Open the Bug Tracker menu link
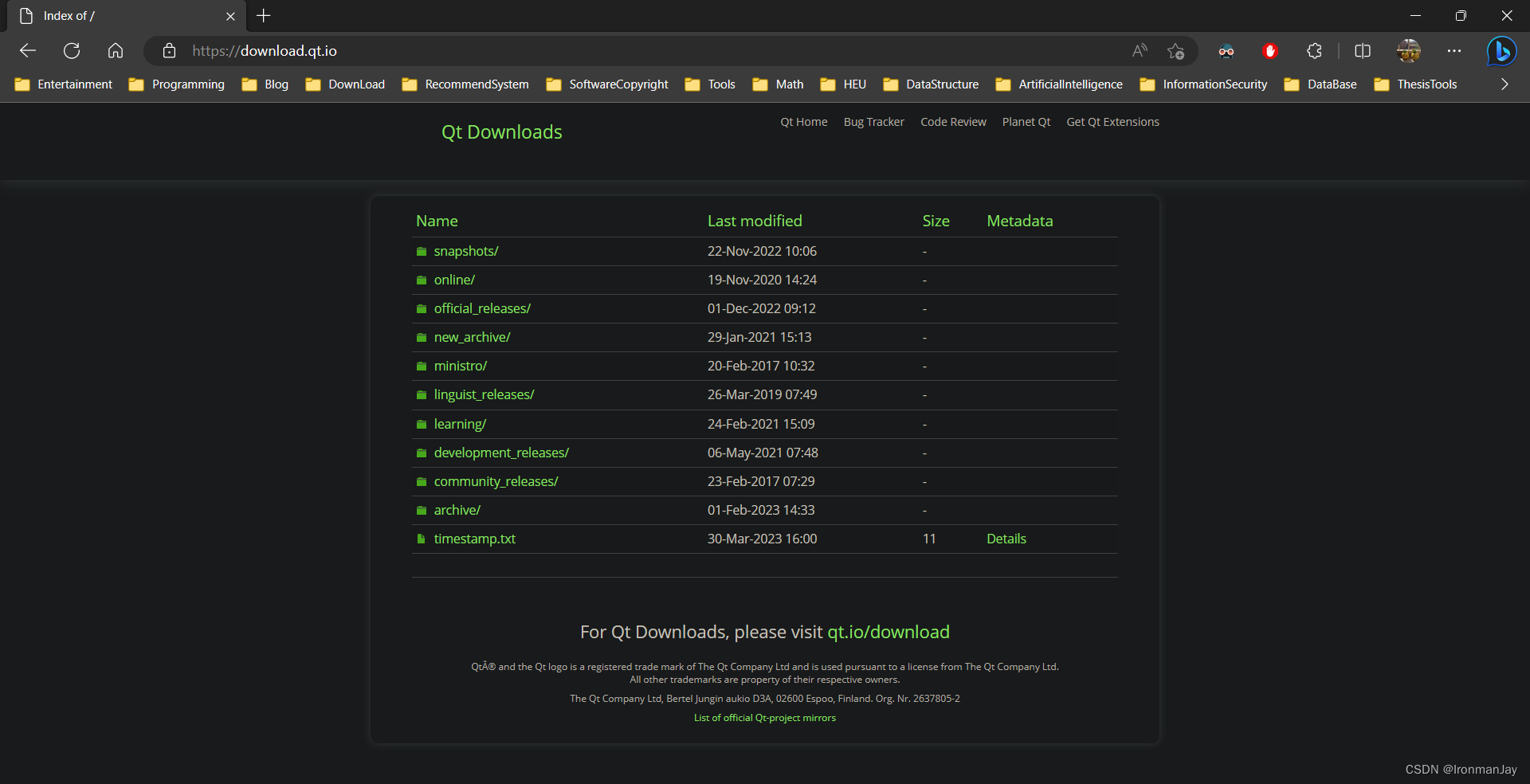The image size is (1530, 784). point(874,122)
